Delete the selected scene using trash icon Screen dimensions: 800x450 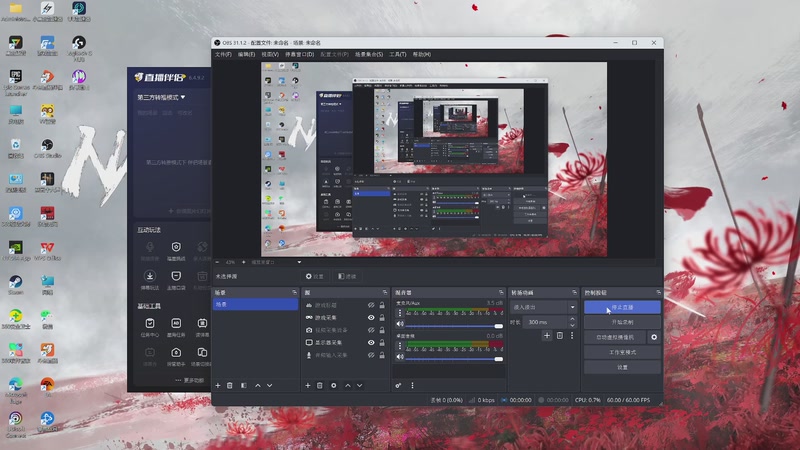tap(230, 386)
